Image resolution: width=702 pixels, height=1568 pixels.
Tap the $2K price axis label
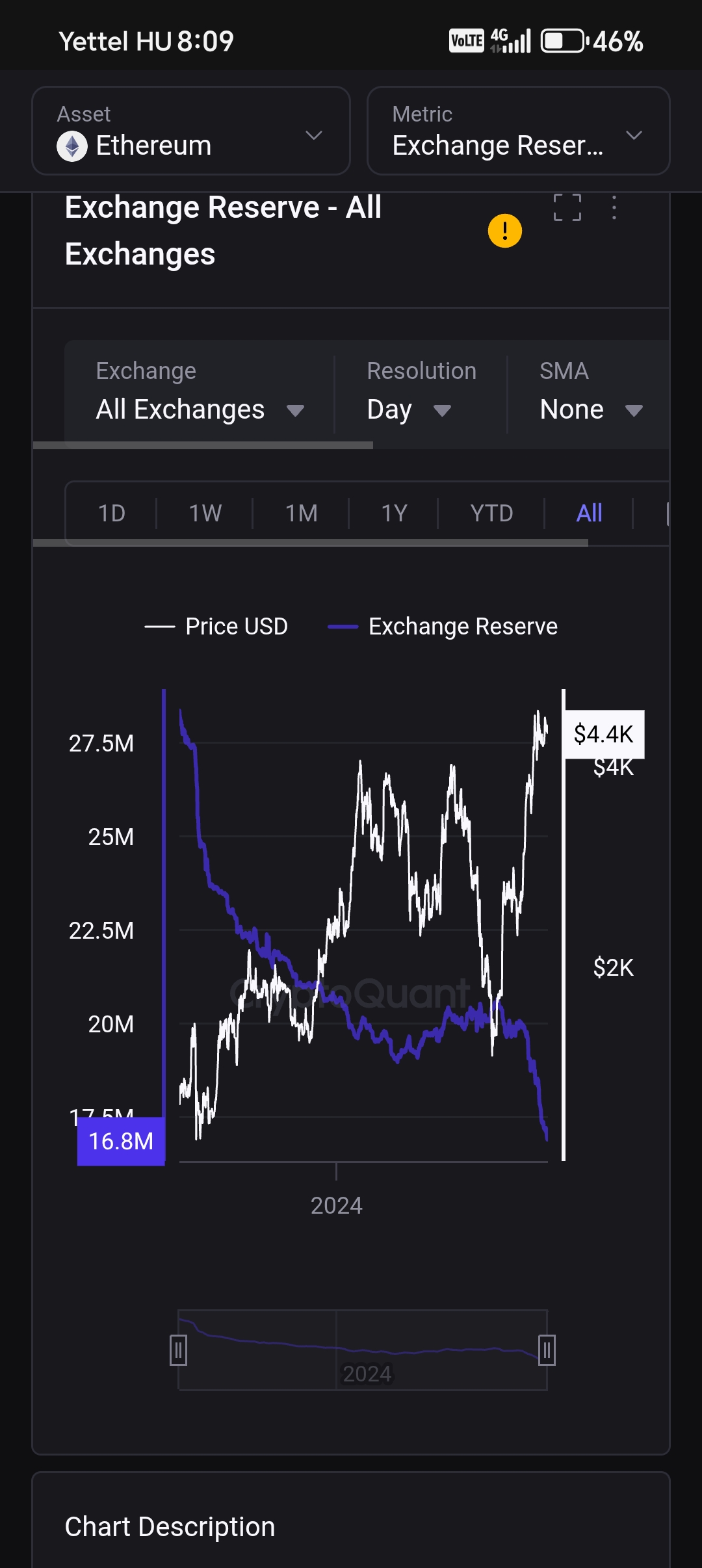tap(613, 968)
